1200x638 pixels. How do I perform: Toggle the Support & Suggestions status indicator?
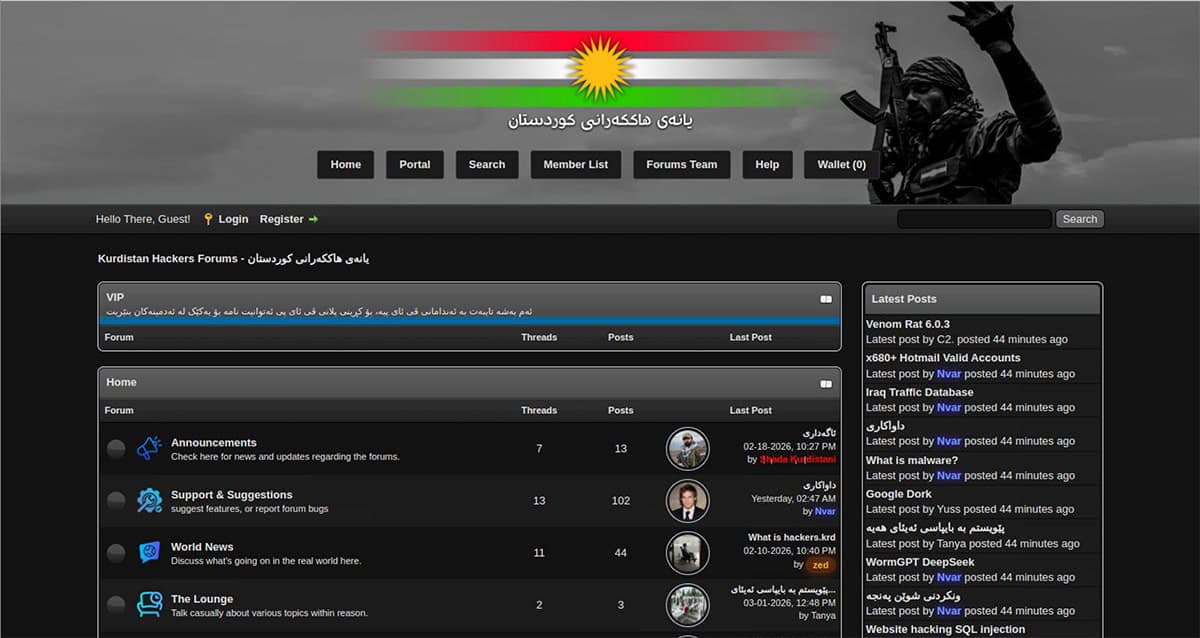tap(116, 500)
